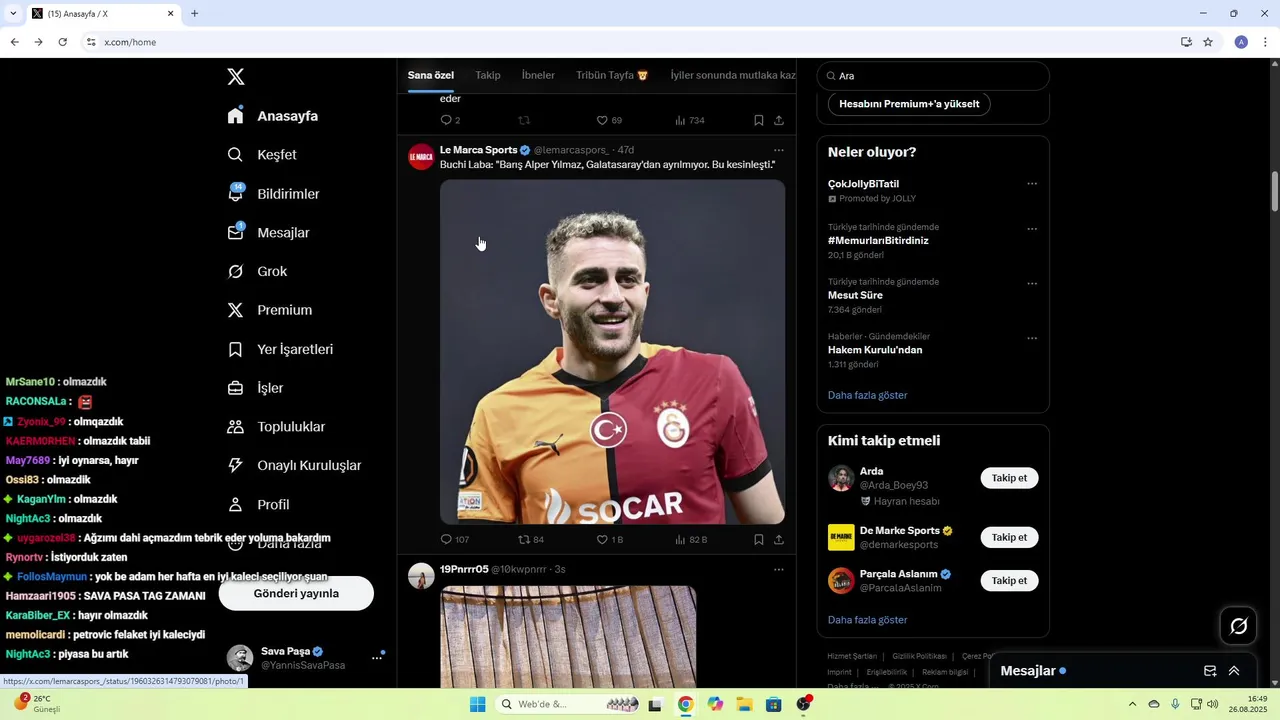This screenshot has height=720, width=1280.
Task: Select the Anasayfa / X browser tab
Action: click(x=102, y=14)
